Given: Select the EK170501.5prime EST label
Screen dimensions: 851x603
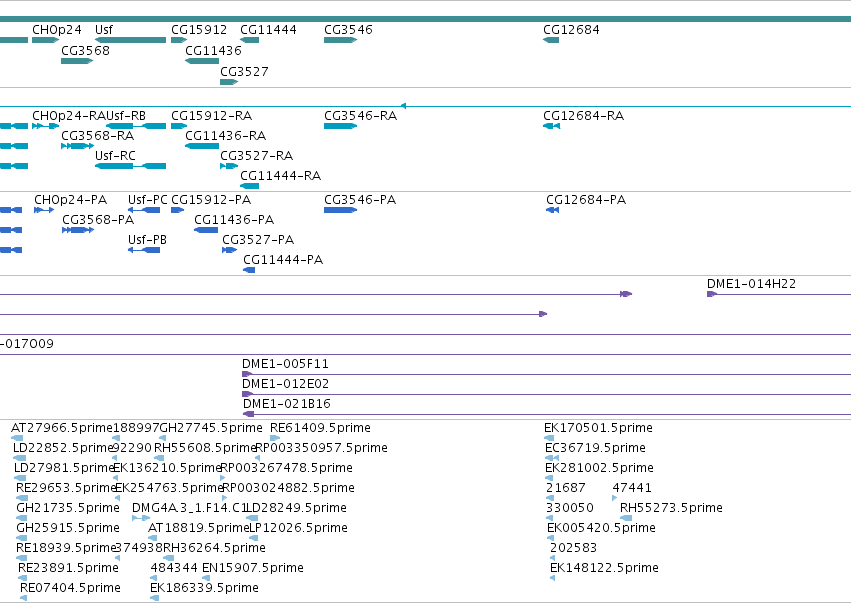Looking at the screenshot, I should coord(598,428).
